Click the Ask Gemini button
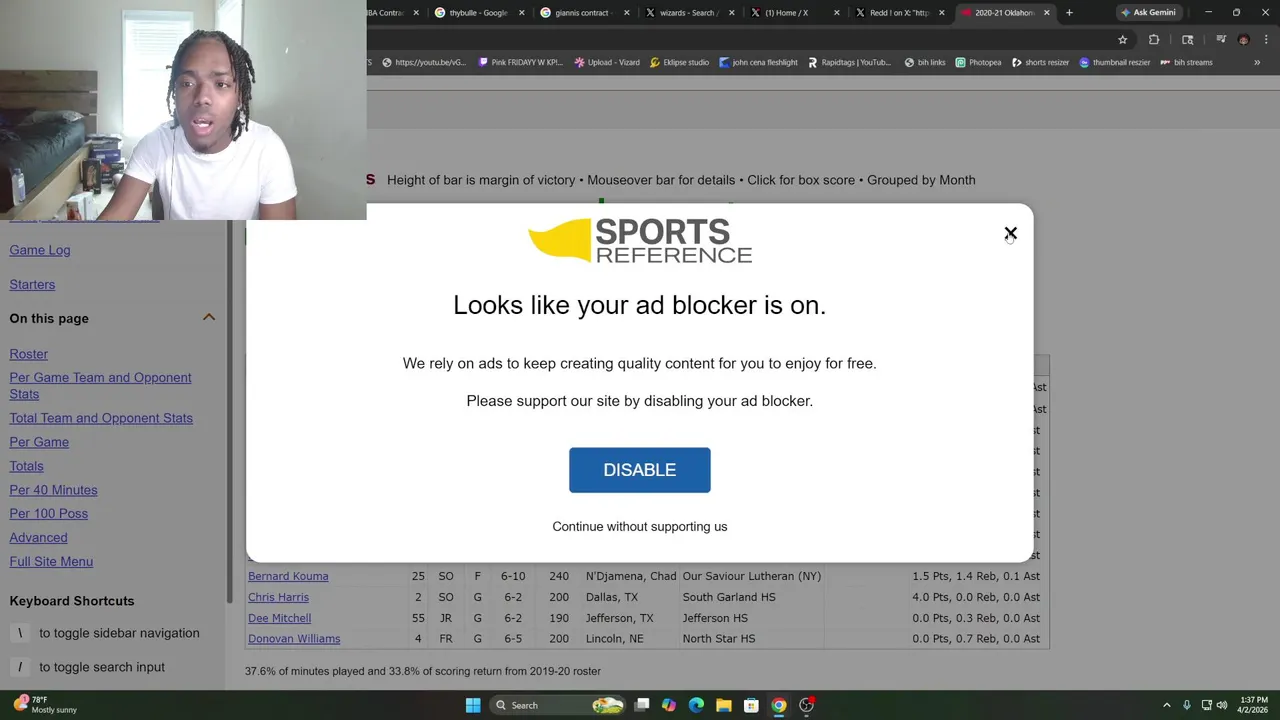 pos(1148,12)
